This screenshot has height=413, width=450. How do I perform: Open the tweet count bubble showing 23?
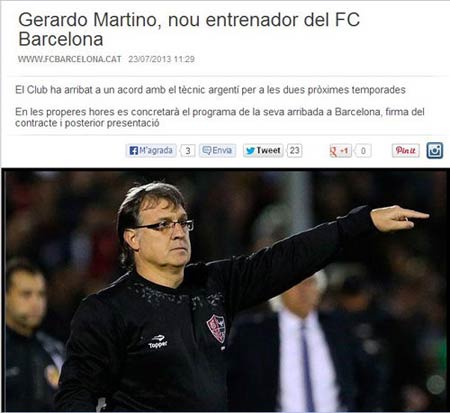(x=294, y=151)
